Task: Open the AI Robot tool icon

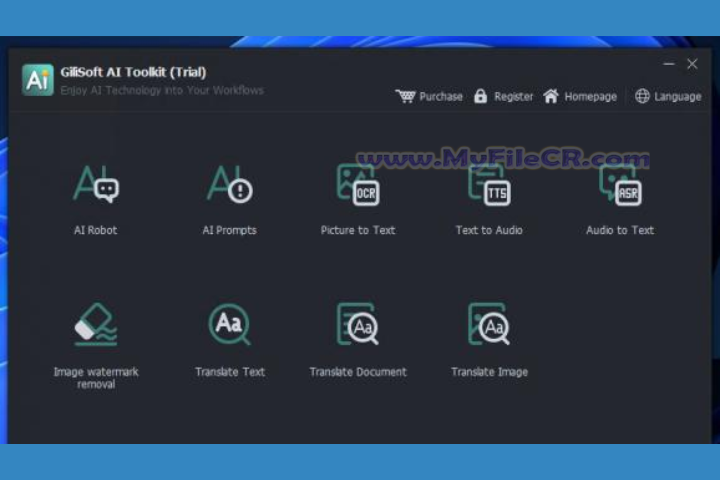Action: point(96,184)
